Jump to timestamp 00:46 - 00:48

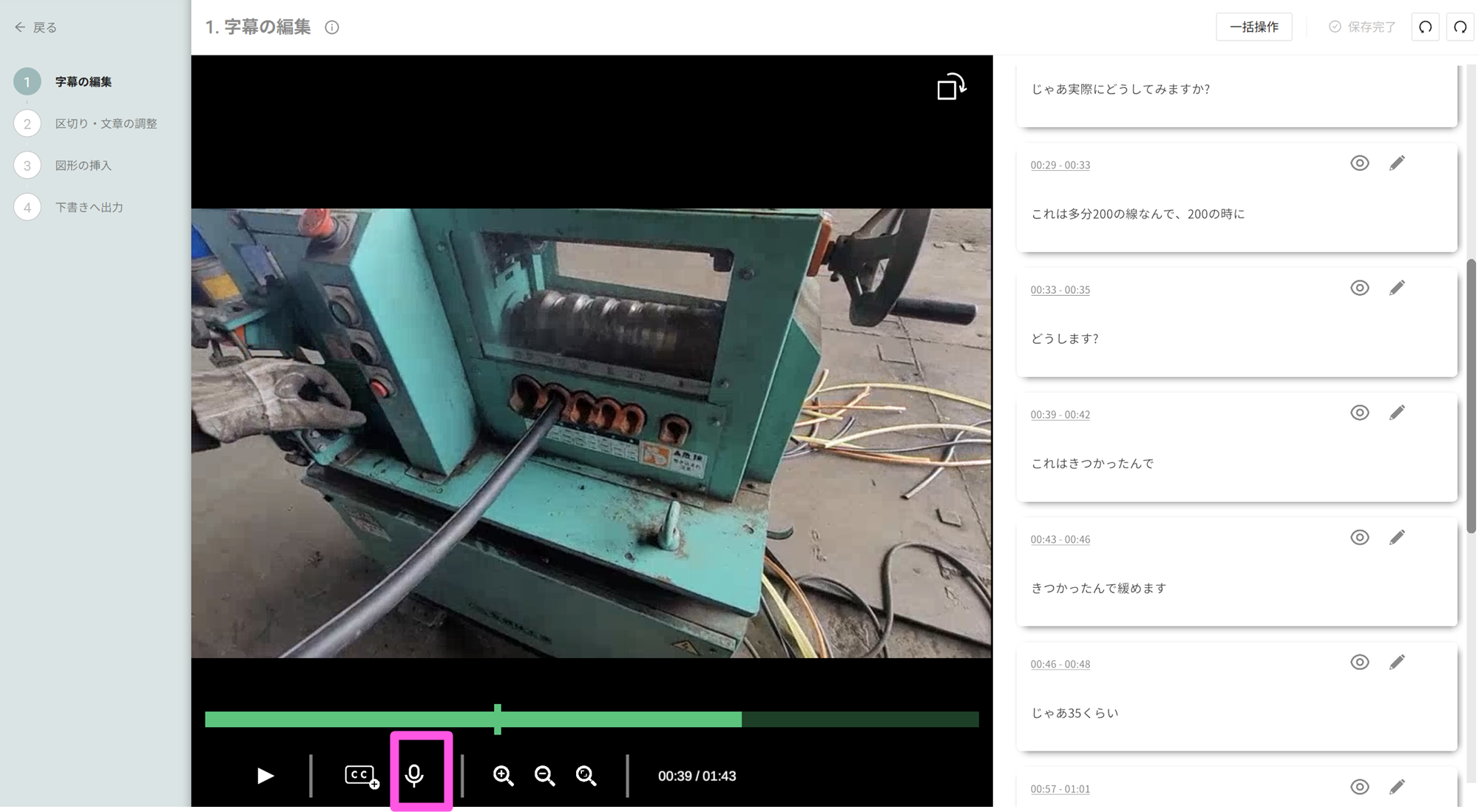[1060, 664]
